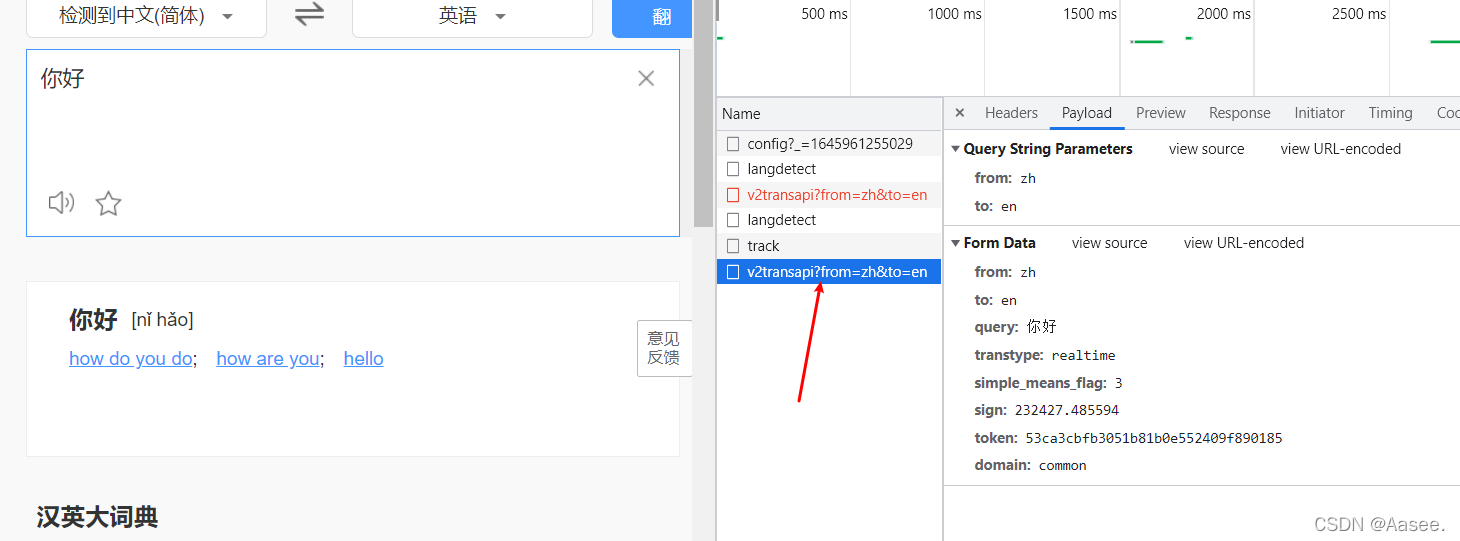This screenshot has width=1460, height=541.
Task: Open 'hello' translation link
Action: 363,358
